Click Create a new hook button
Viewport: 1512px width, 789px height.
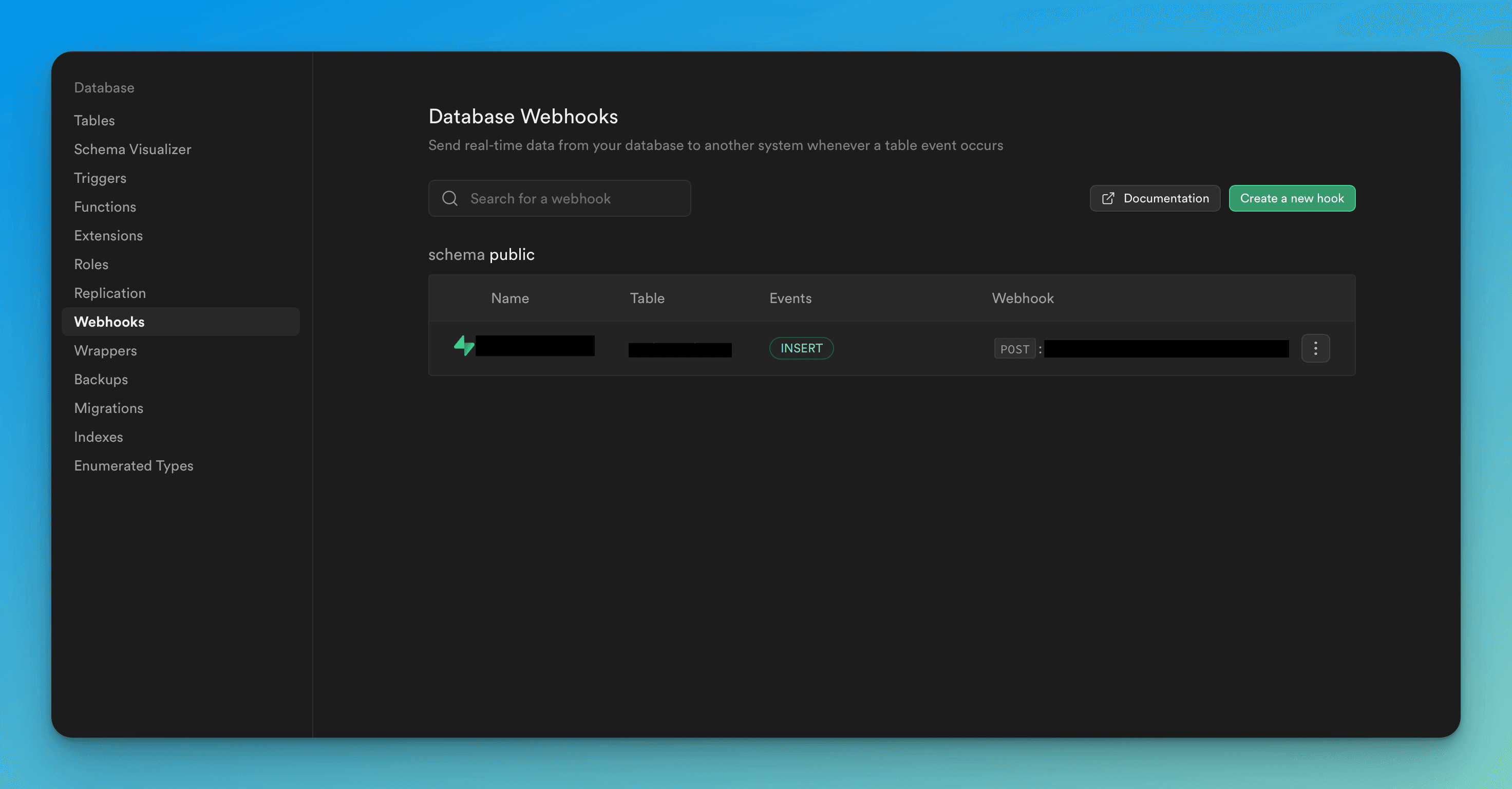click(1292, 198)
